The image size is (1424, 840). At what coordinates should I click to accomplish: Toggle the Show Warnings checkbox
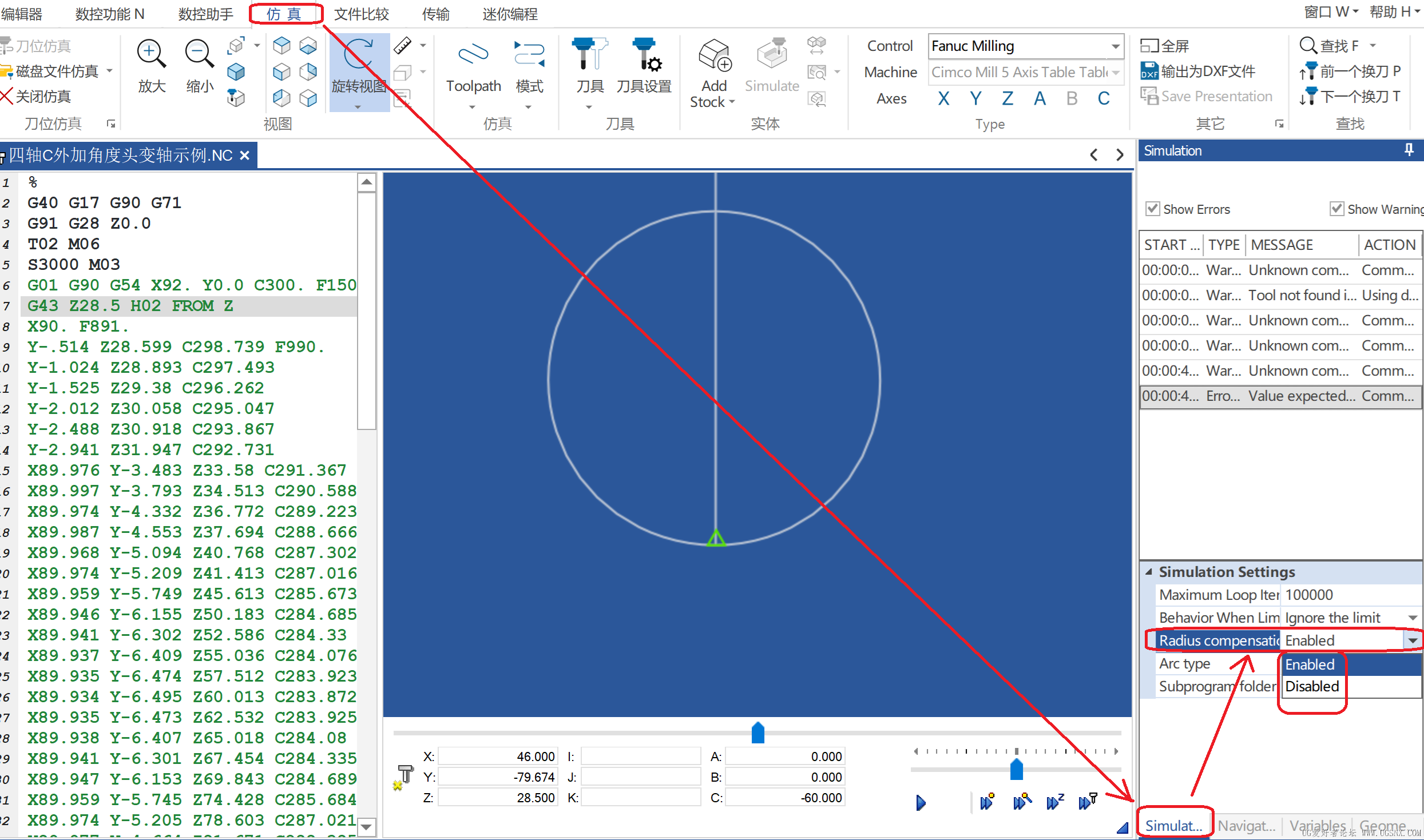[1336, 209]
